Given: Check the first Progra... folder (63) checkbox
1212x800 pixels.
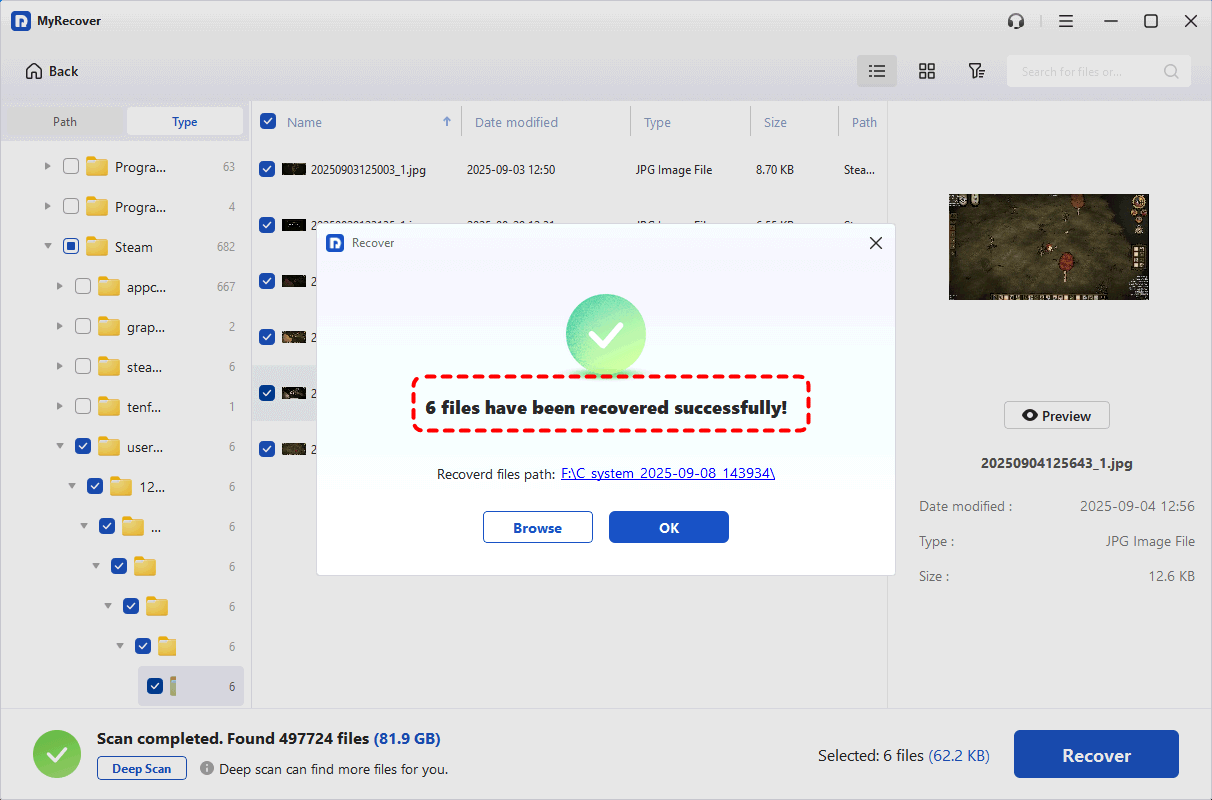Looking at the screenshot, I should pos(71,167).
